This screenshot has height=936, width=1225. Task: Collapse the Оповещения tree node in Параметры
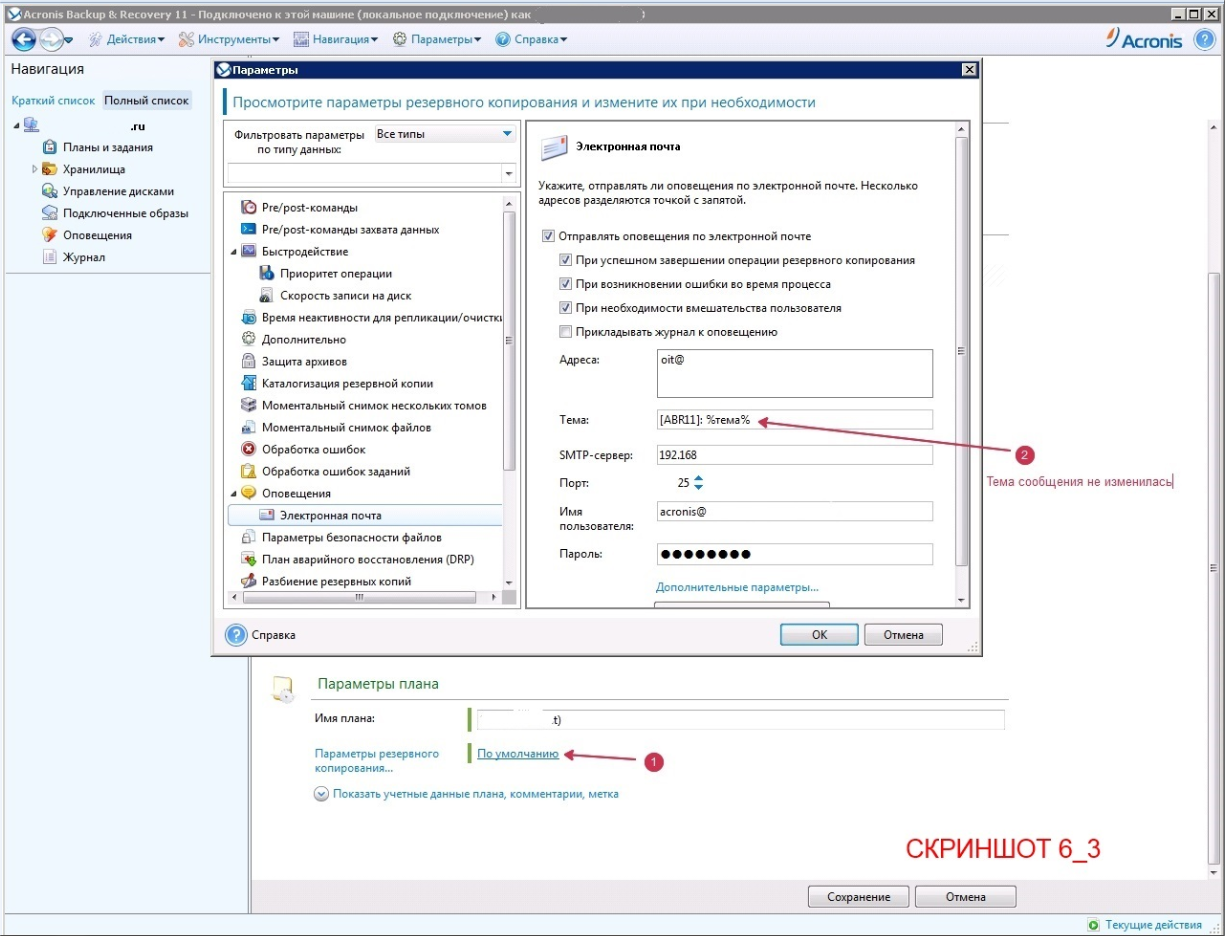point(233,494)
